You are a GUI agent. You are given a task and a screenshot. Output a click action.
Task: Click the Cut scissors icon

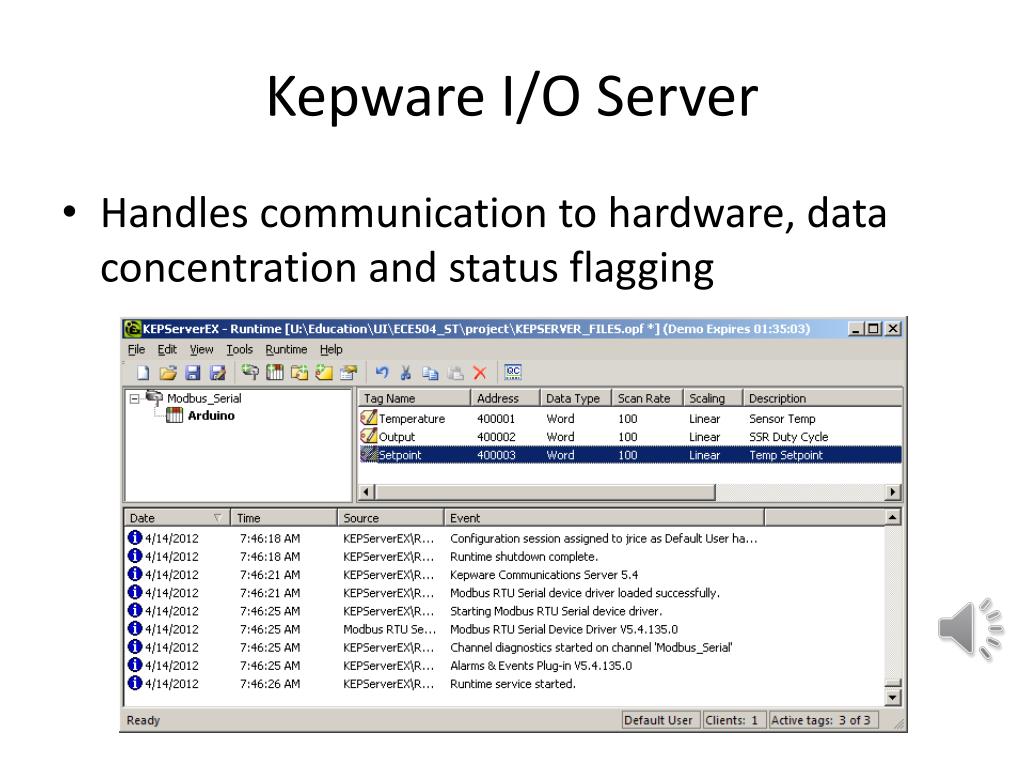click(406, 372)
